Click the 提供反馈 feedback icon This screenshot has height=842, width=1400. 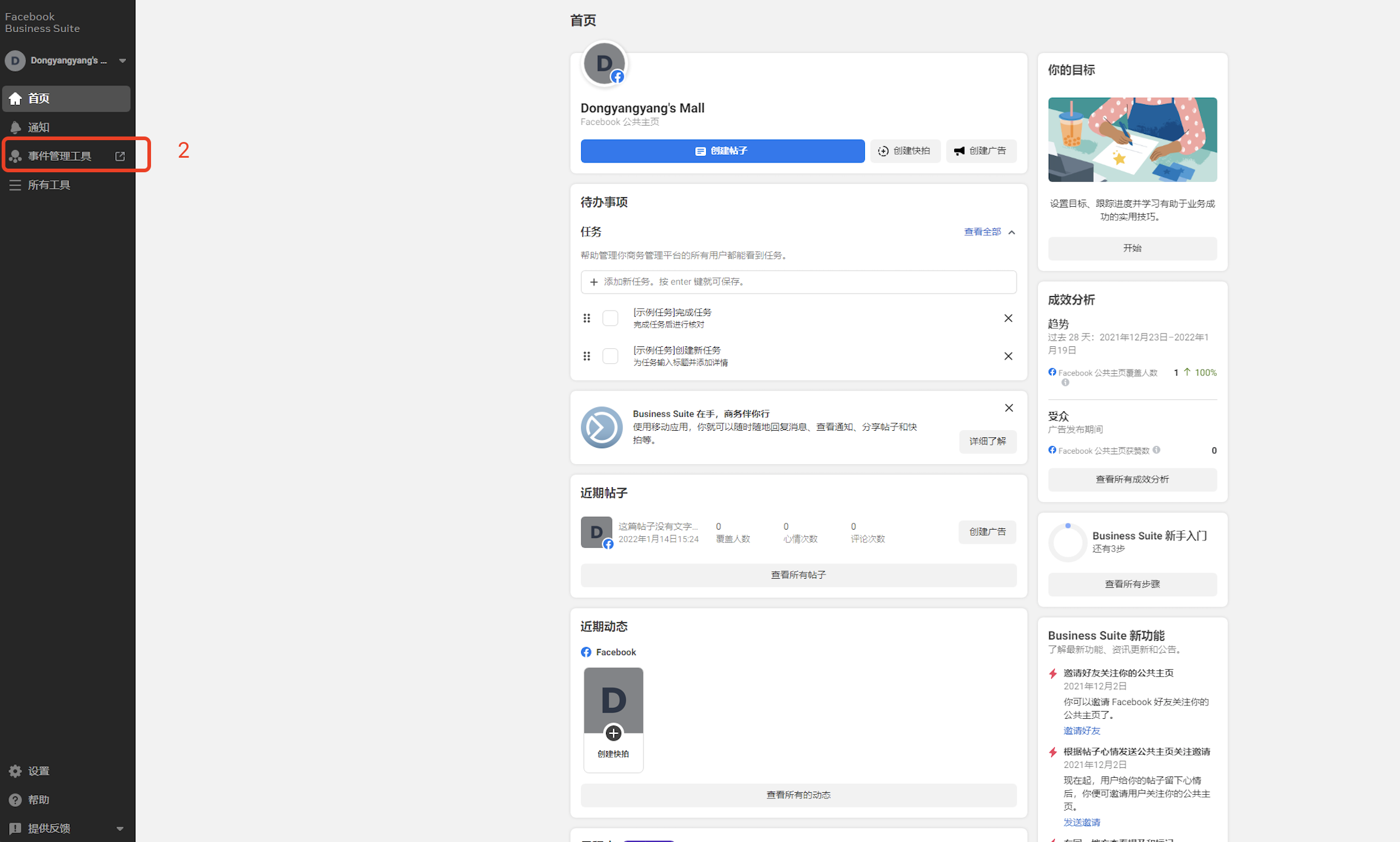[15, 828]
